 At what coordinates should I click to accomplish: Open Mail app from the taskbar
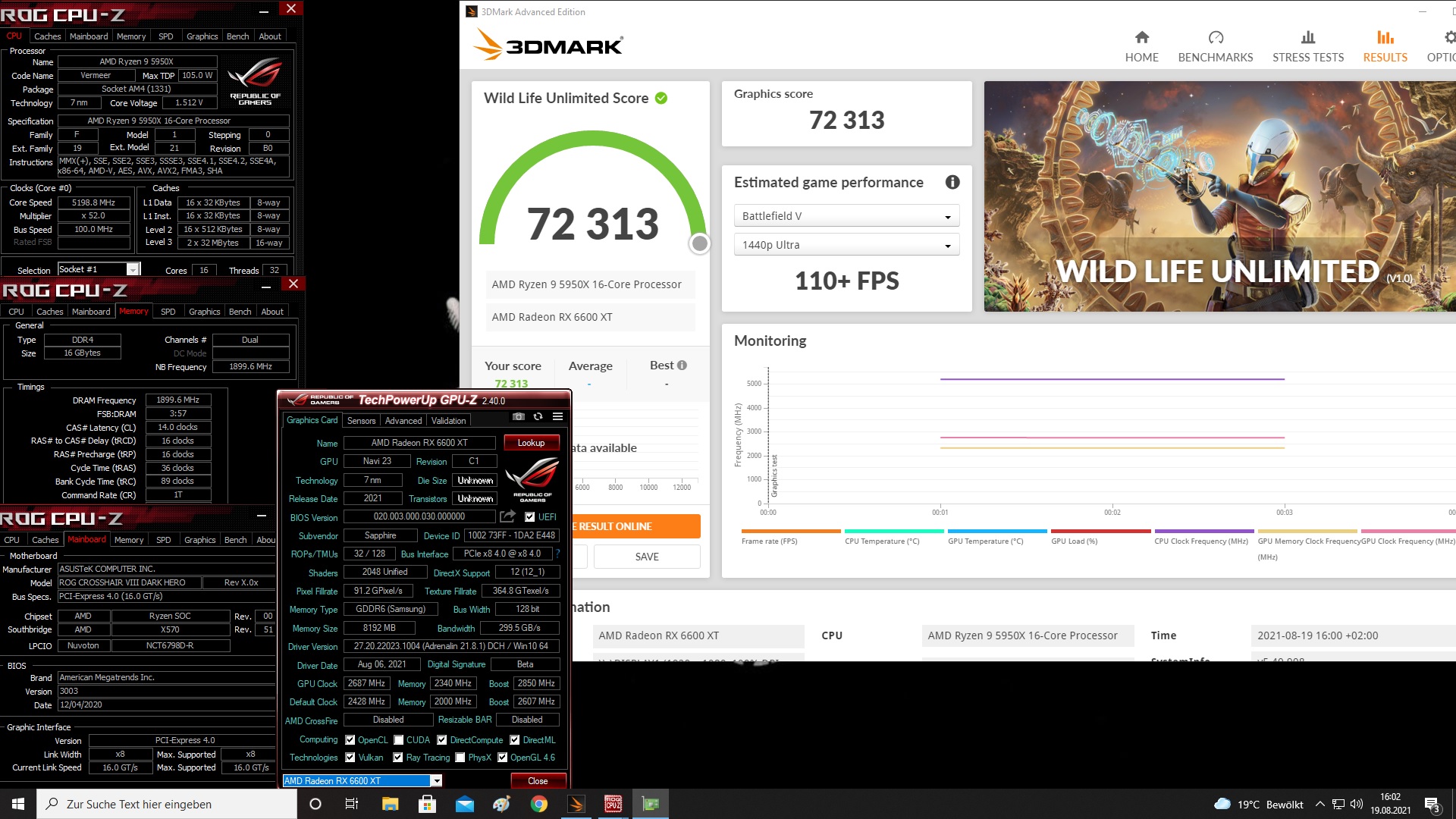464,804
